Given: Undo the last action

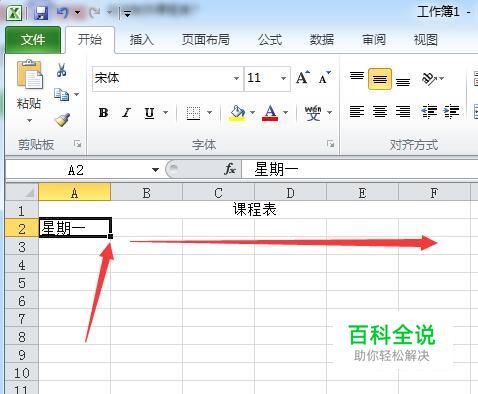Looking at the screenshot, I should (x=62, y=13).
